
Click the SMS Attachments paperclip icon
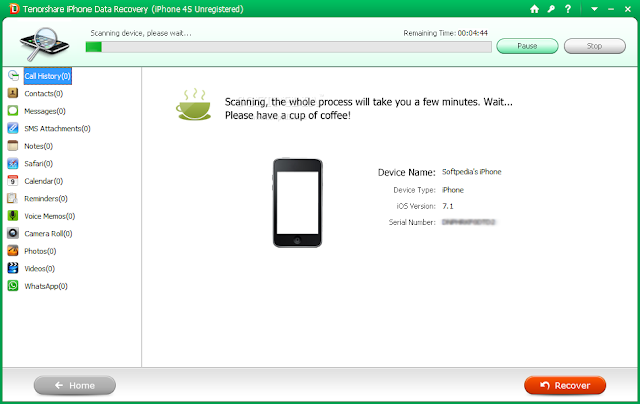[13, 128]
